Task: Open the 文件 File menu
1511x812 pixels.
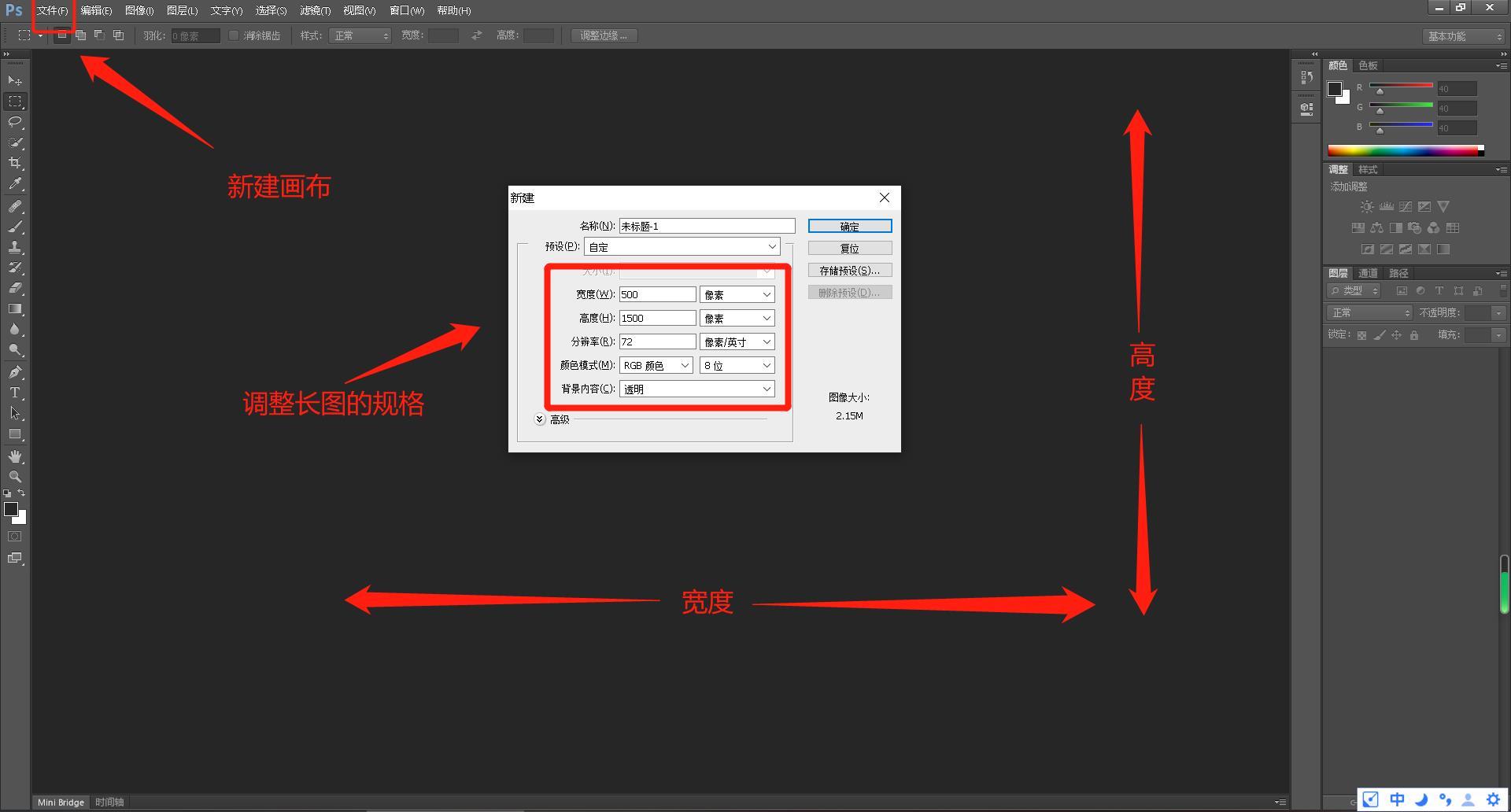Action: tap(53, 11)
